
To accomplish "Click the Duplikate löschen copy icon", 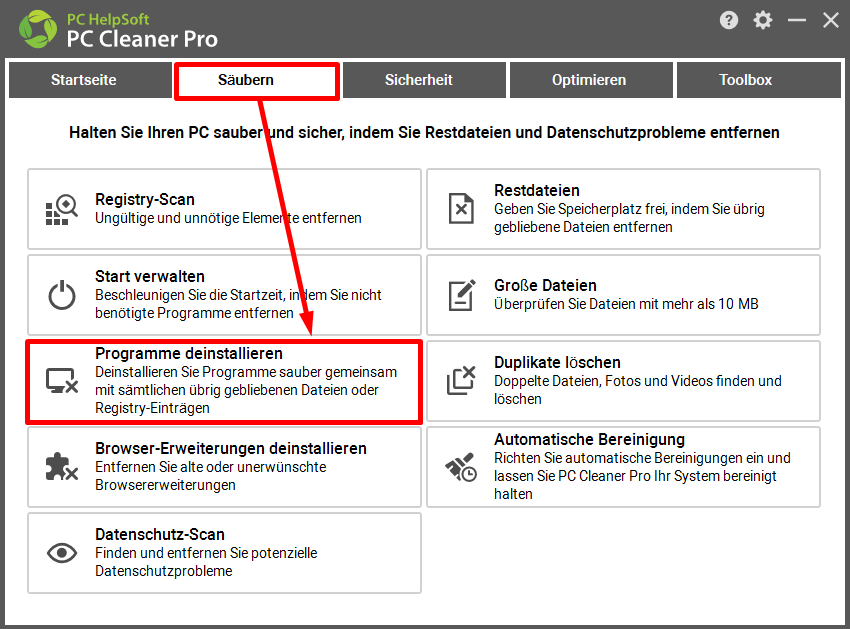I will point(461,381).
